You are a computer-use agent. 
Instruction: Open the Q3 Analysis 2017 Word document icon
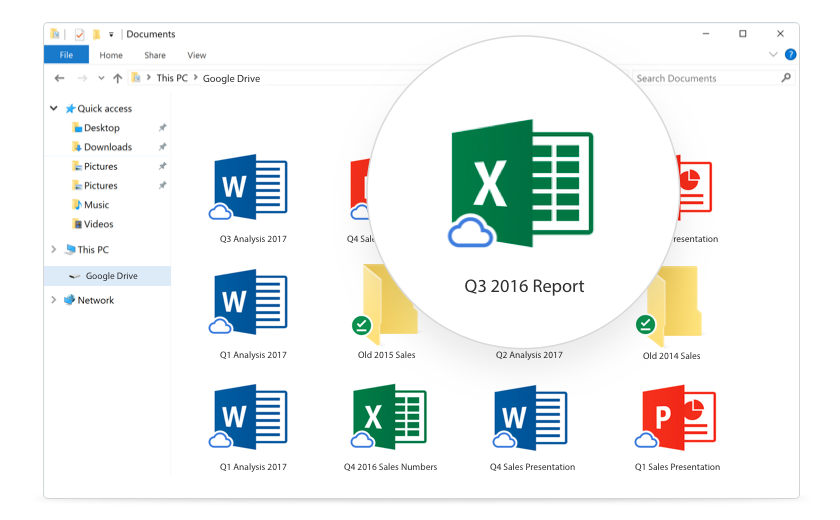(x=250, y=187)
